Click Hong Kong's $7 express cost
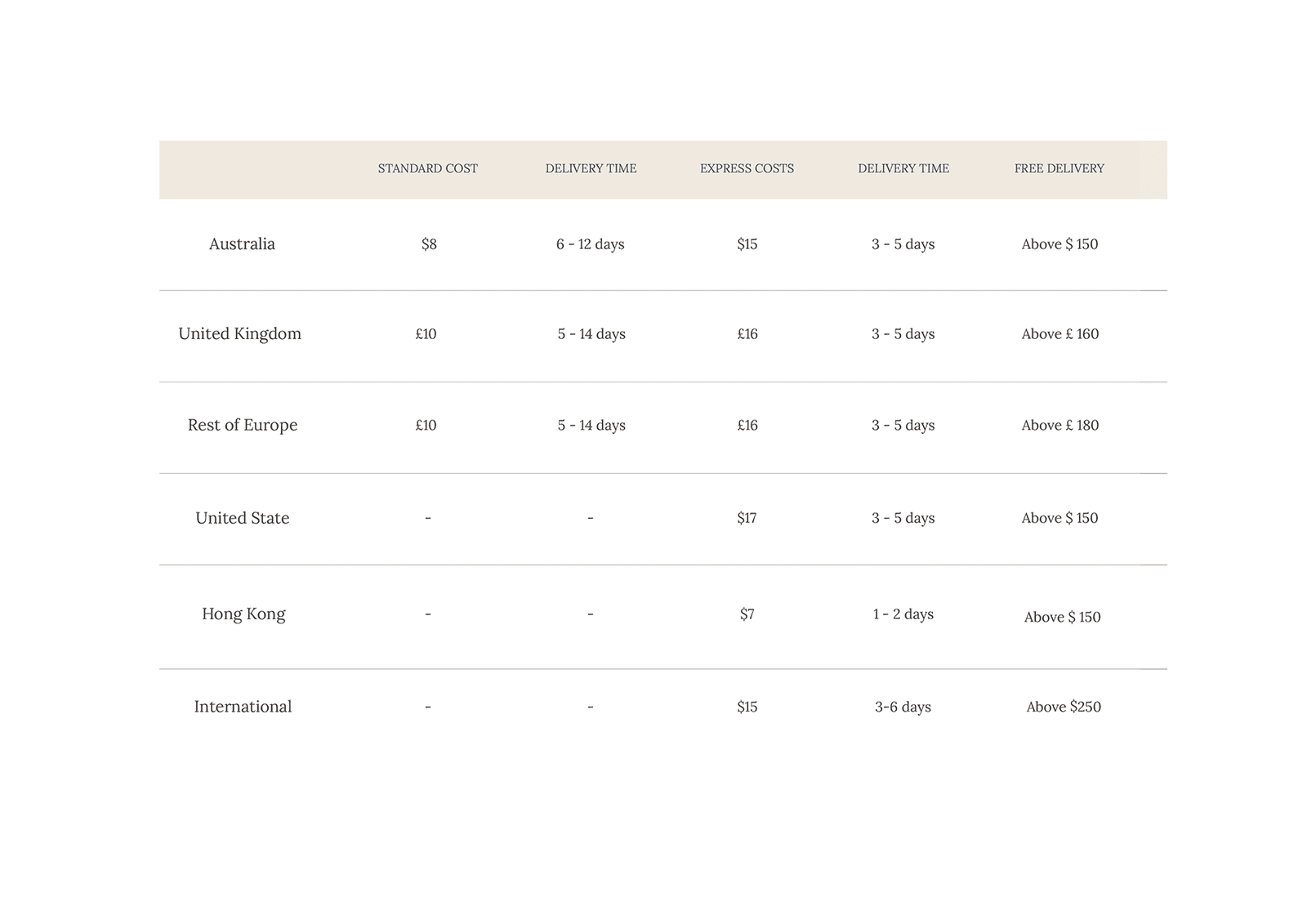This screenshot has width=1307, height=924. point(747,614)
